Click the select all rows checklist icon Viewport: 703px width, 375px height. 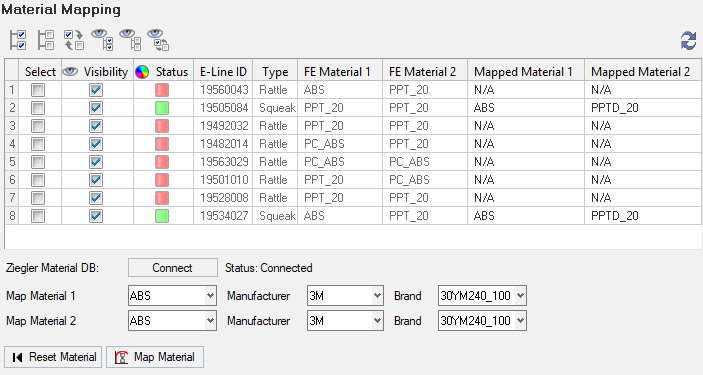point(18,40)
